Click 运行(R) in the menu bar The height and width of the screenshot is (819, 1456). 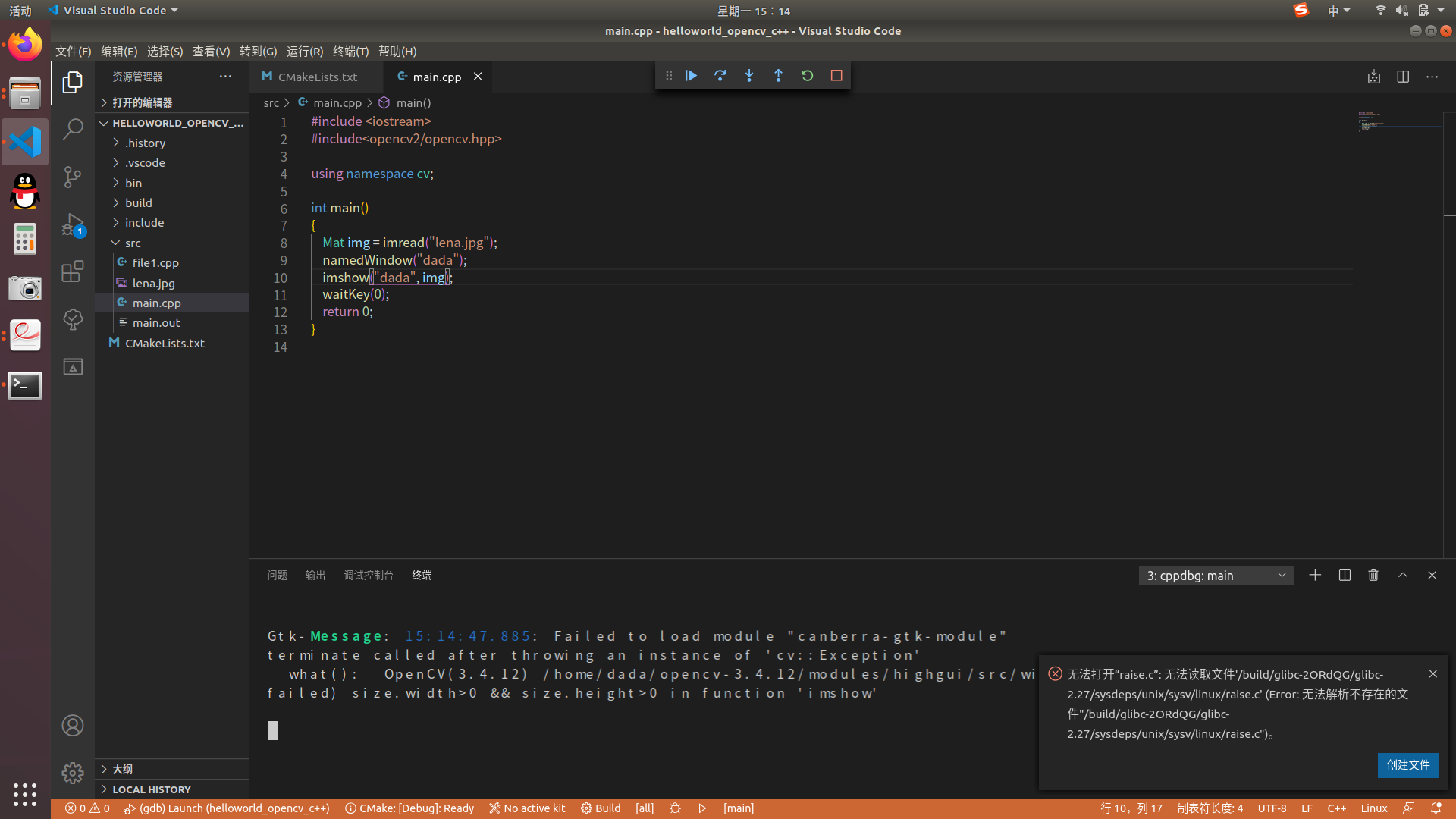pos(303,51)
